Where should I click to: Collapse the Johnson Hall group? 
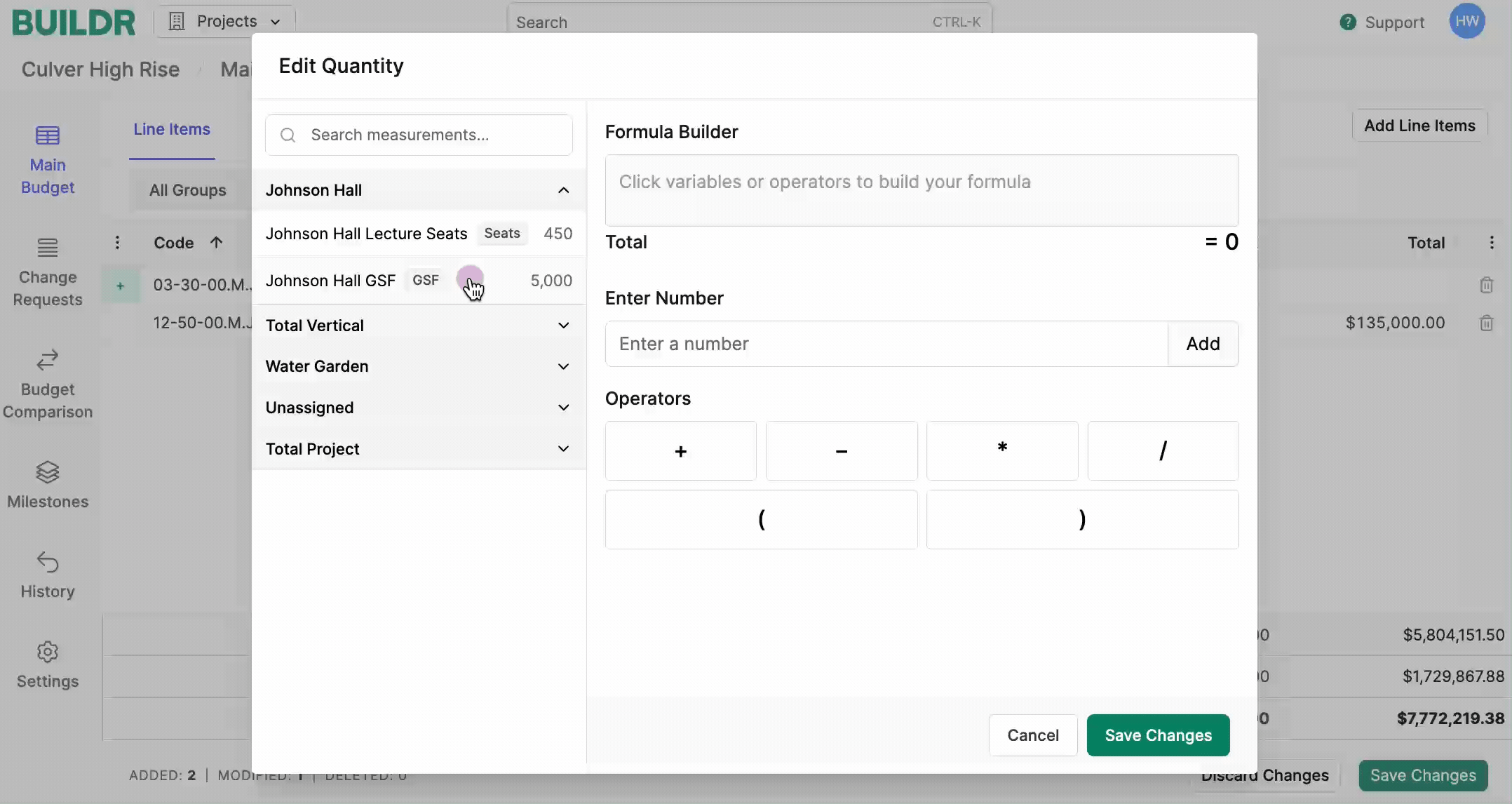point(563,190)
